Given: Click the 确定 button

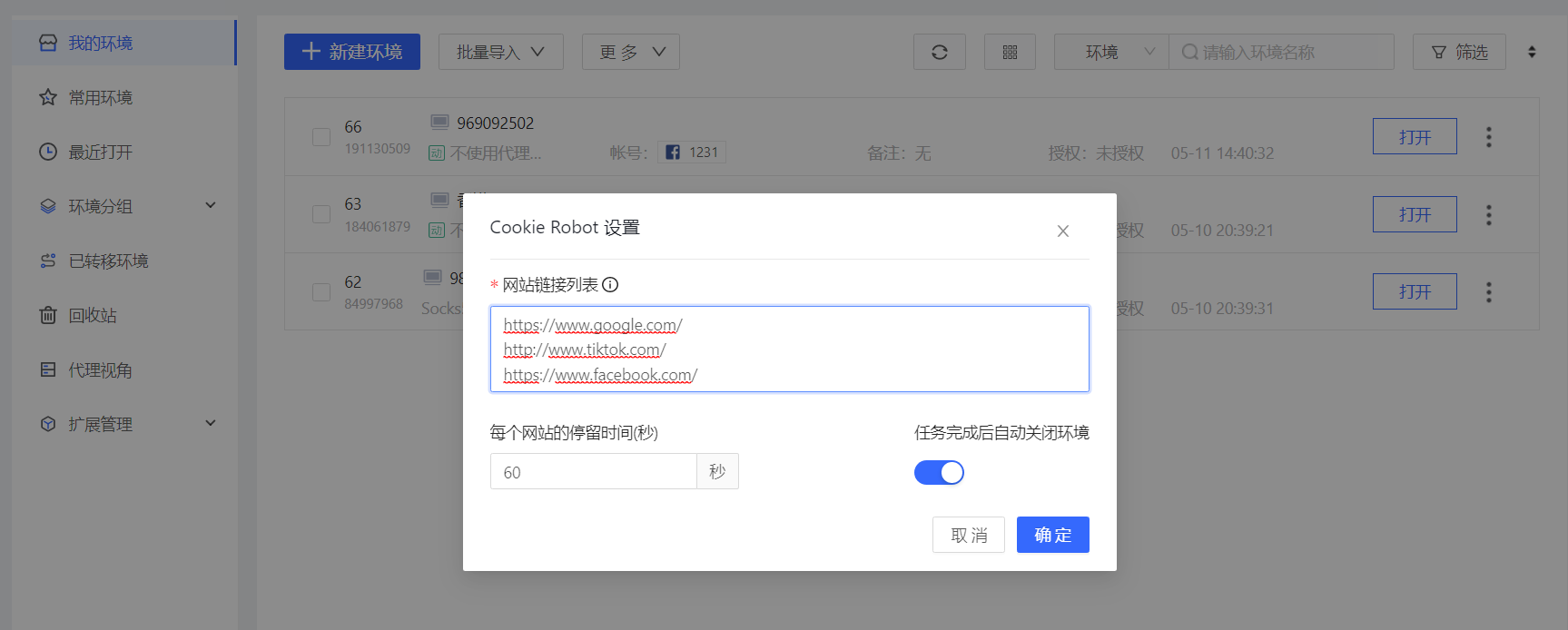Looking at the screenshot, I should pyautogui.click(x=1053, y=535).
